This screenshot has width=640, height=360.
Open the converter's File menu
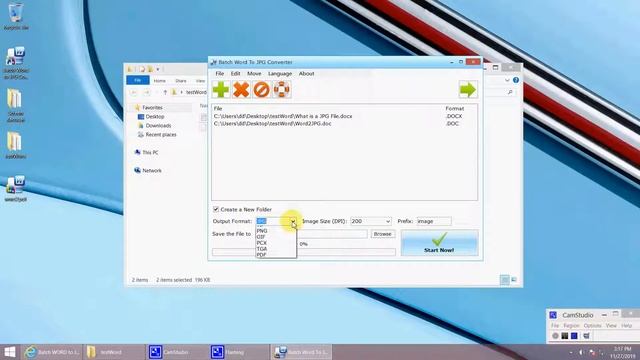[220, 73]
